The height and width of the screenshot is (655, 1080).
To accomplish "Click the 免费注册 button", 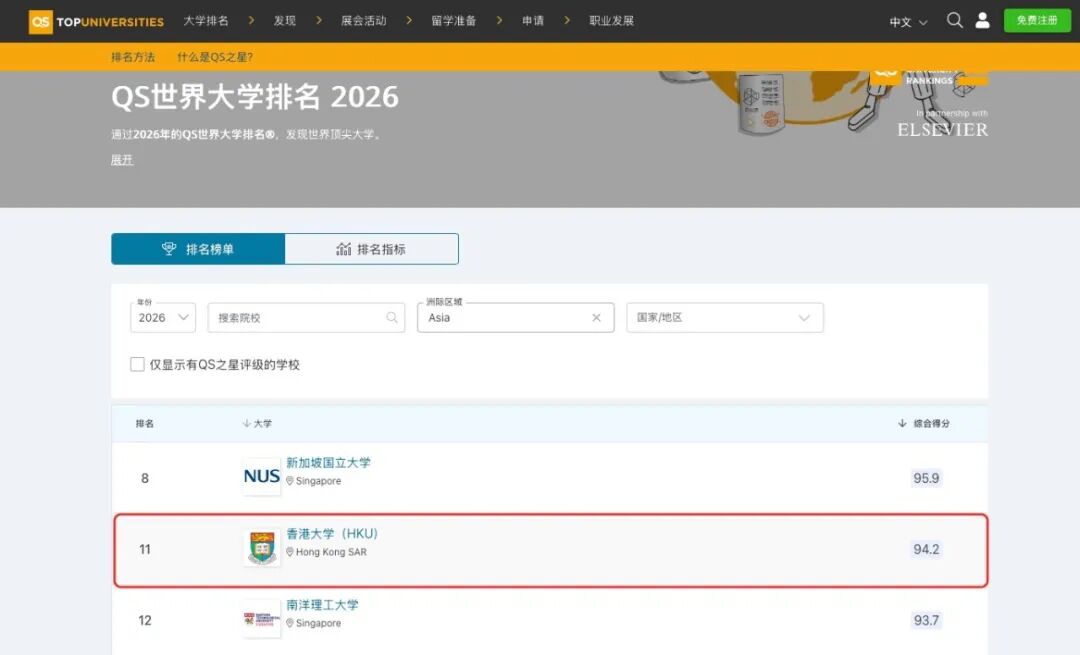I will click(x=1037, y=20).
